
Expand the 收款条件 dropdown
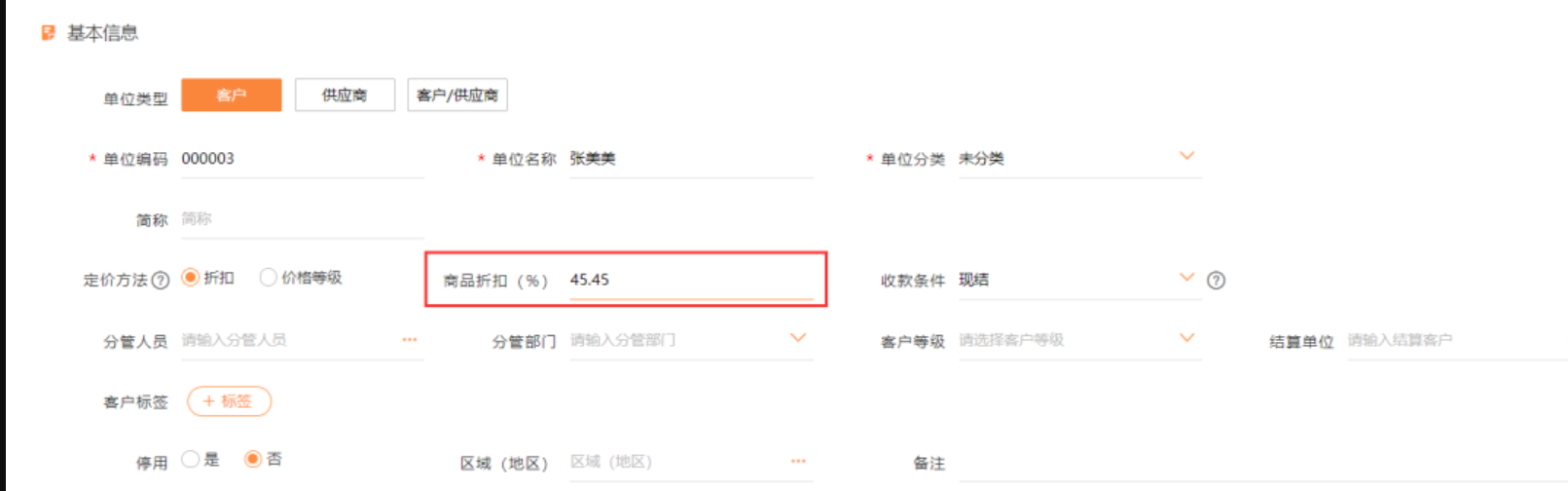tap(1186, 277)
